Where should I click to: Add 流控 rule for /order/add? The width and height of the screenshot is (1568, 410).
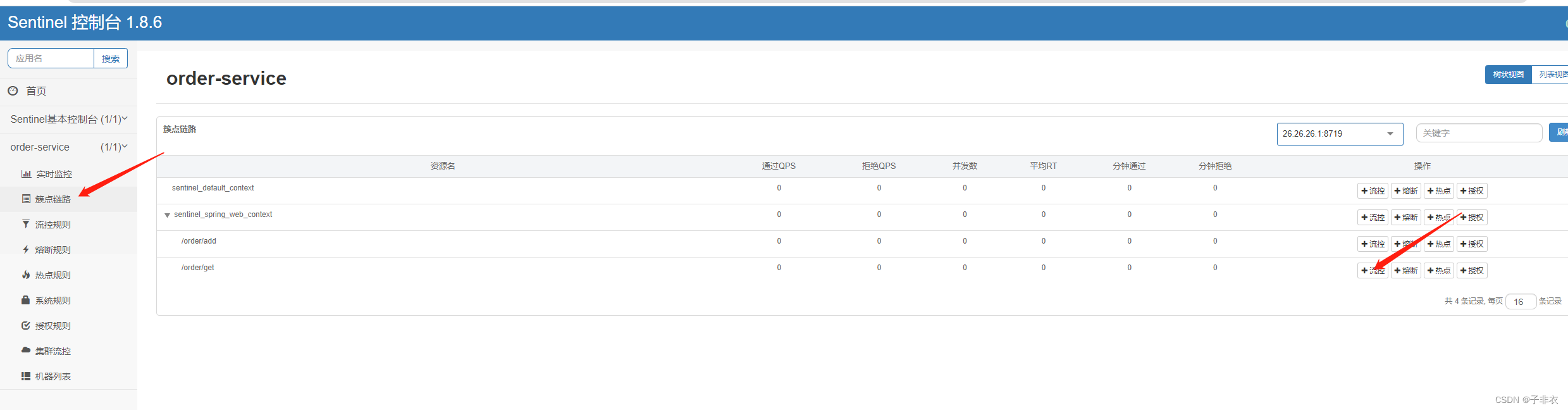[1373, 244]
